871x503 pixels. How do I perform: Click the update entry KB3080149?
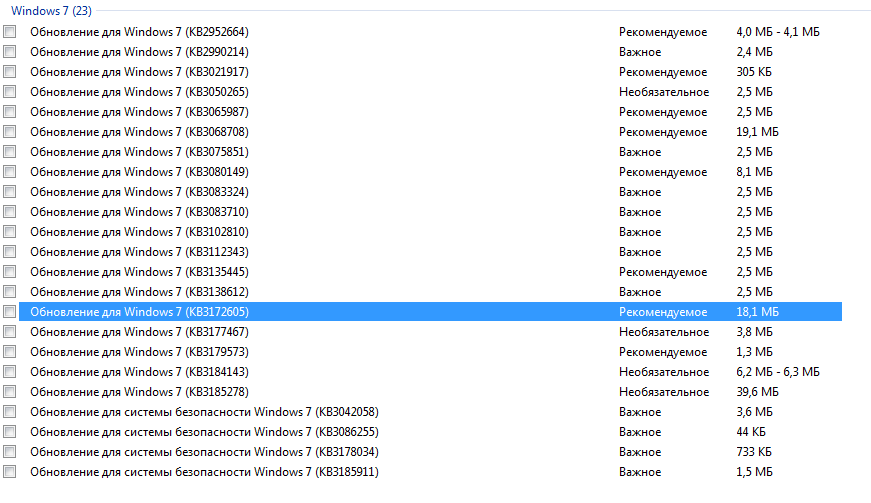[431, 172]
